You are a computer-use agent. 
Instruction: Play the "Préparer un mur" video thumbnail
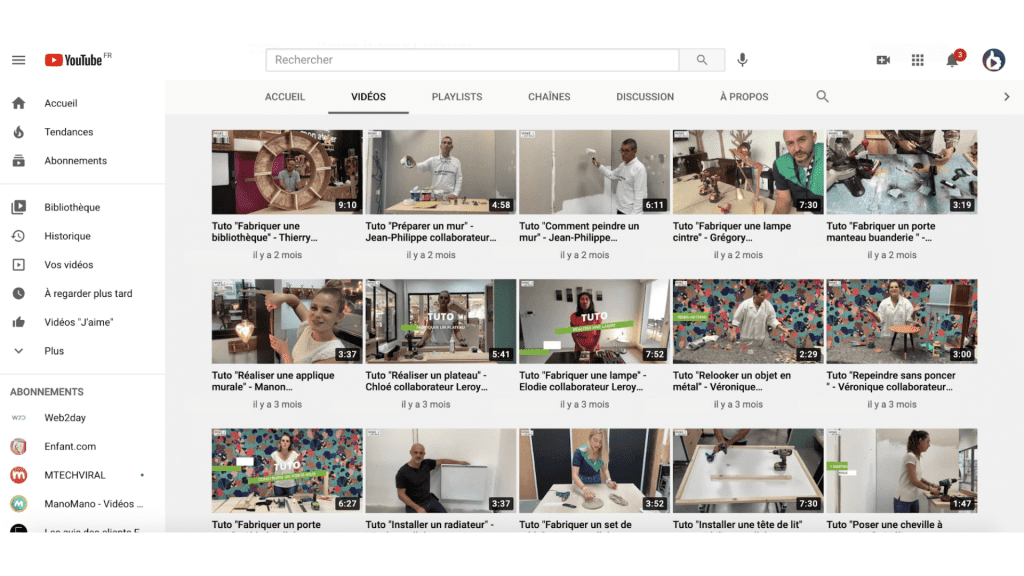441,172
